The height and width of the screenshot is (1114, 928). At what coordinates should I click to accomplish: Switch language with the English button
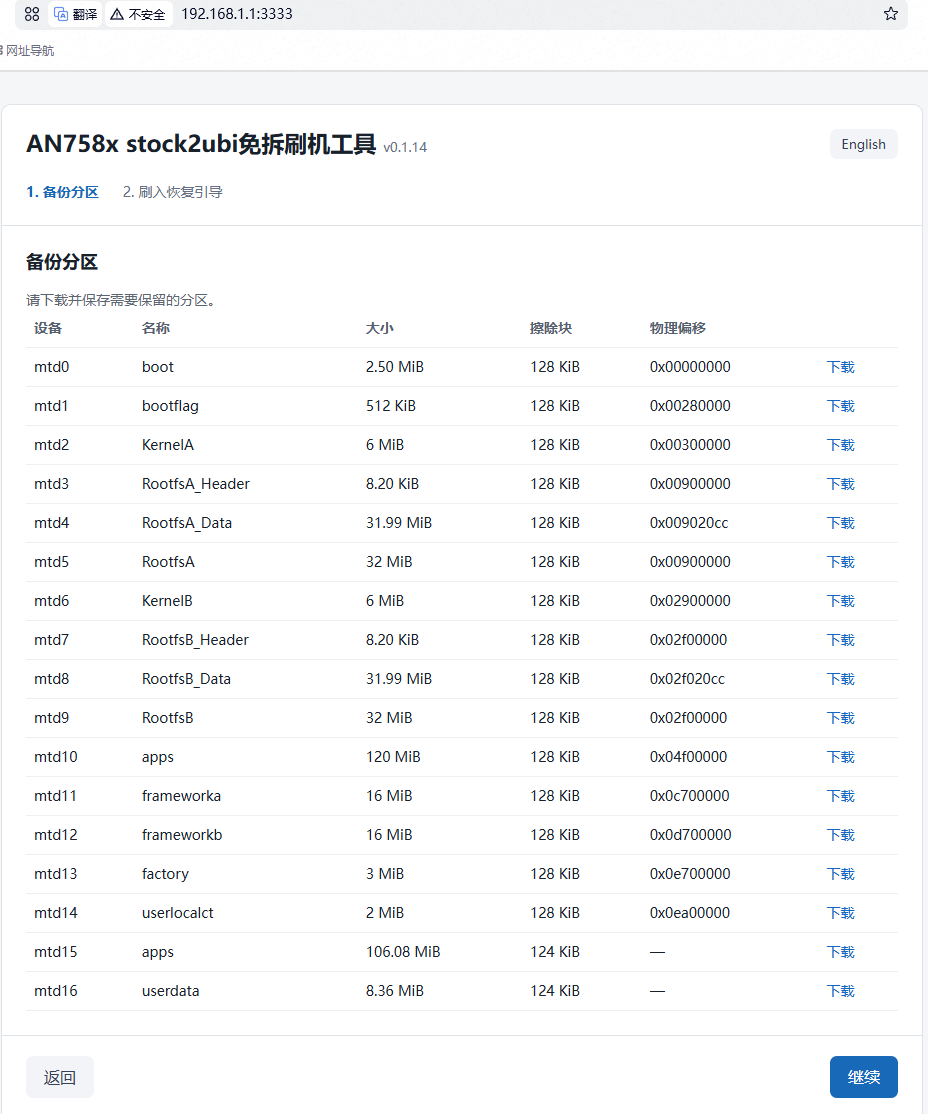coord(863,144)
